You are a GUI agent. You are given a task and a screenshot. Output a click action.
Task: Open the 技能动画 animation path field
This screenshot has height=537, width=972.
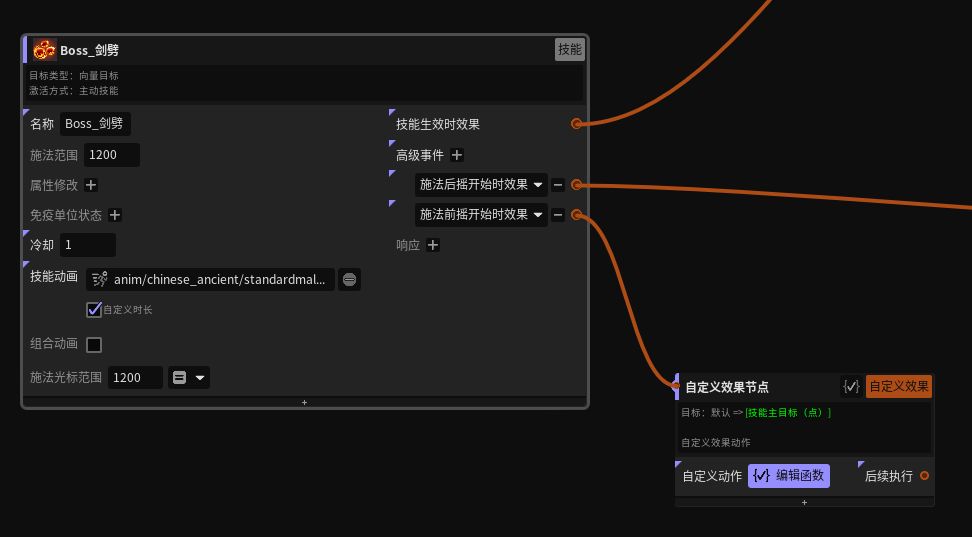[x=210, y=280]
